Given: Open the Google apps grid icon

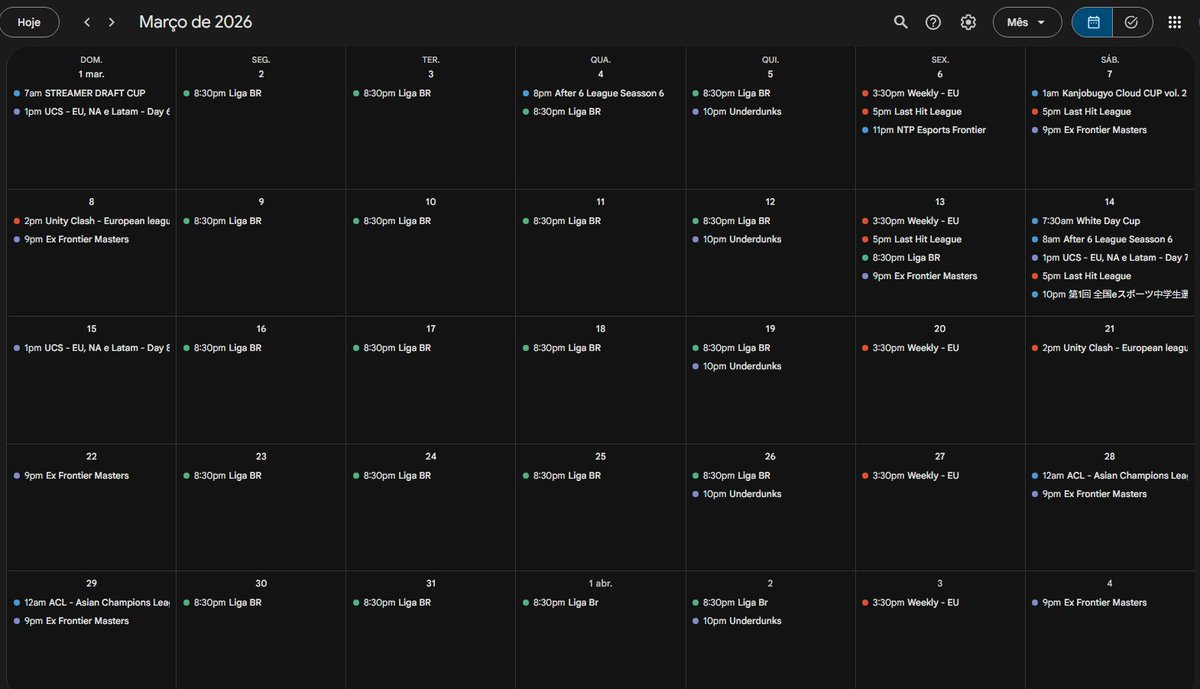Looking at the screenshot, I should point(1173,20).
